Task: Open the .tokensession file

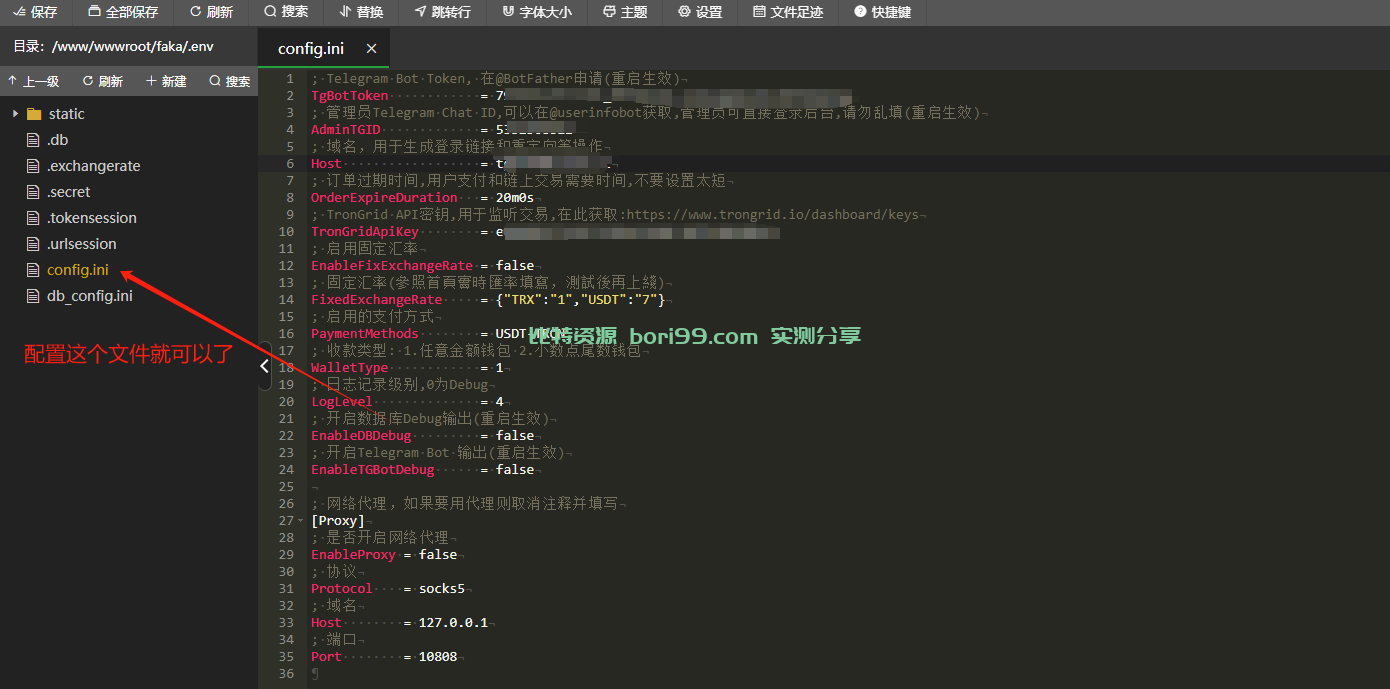Action: 91,218
